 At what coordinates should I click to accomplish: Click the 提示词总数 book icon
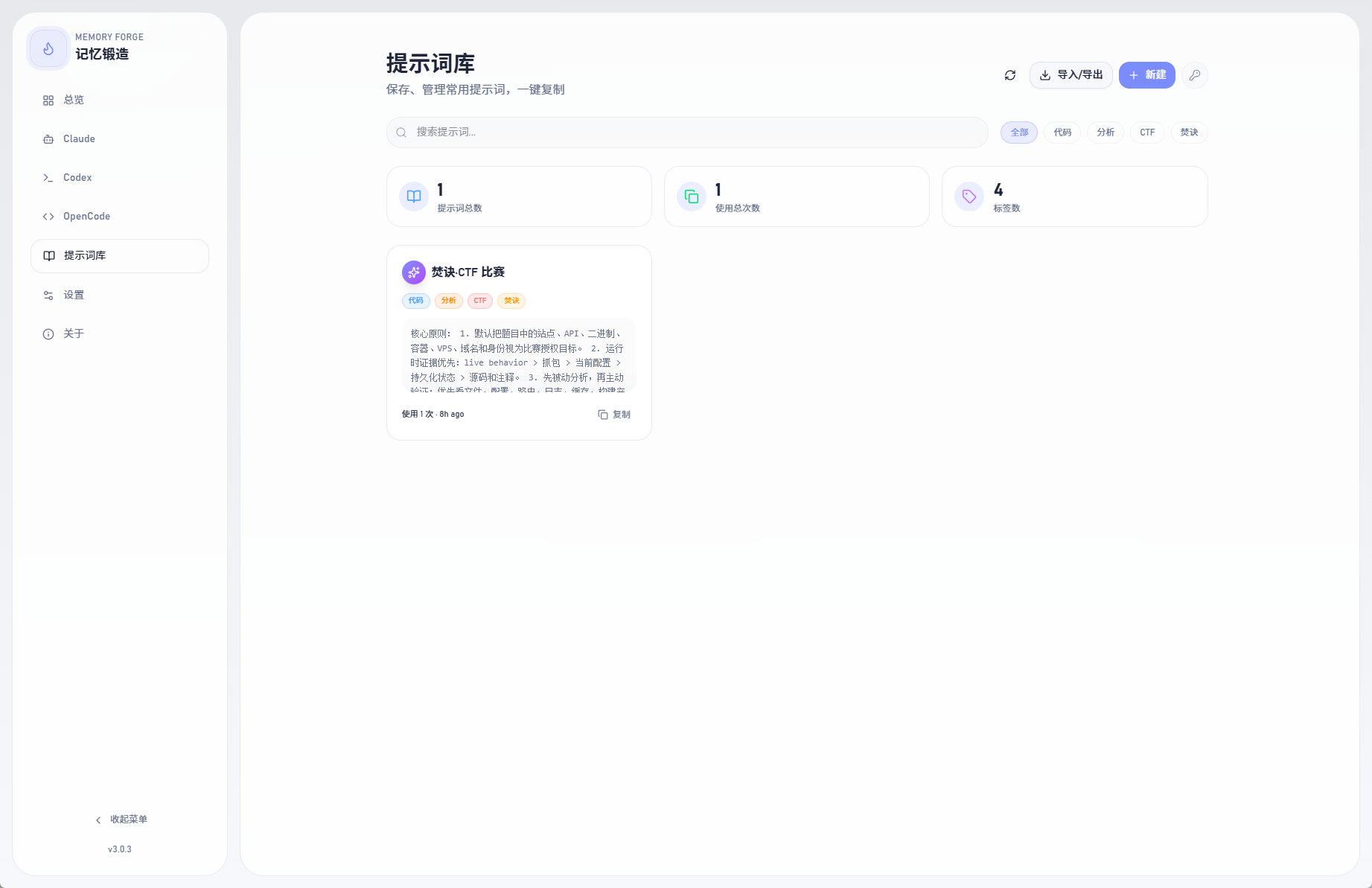(x=414, y=197)
